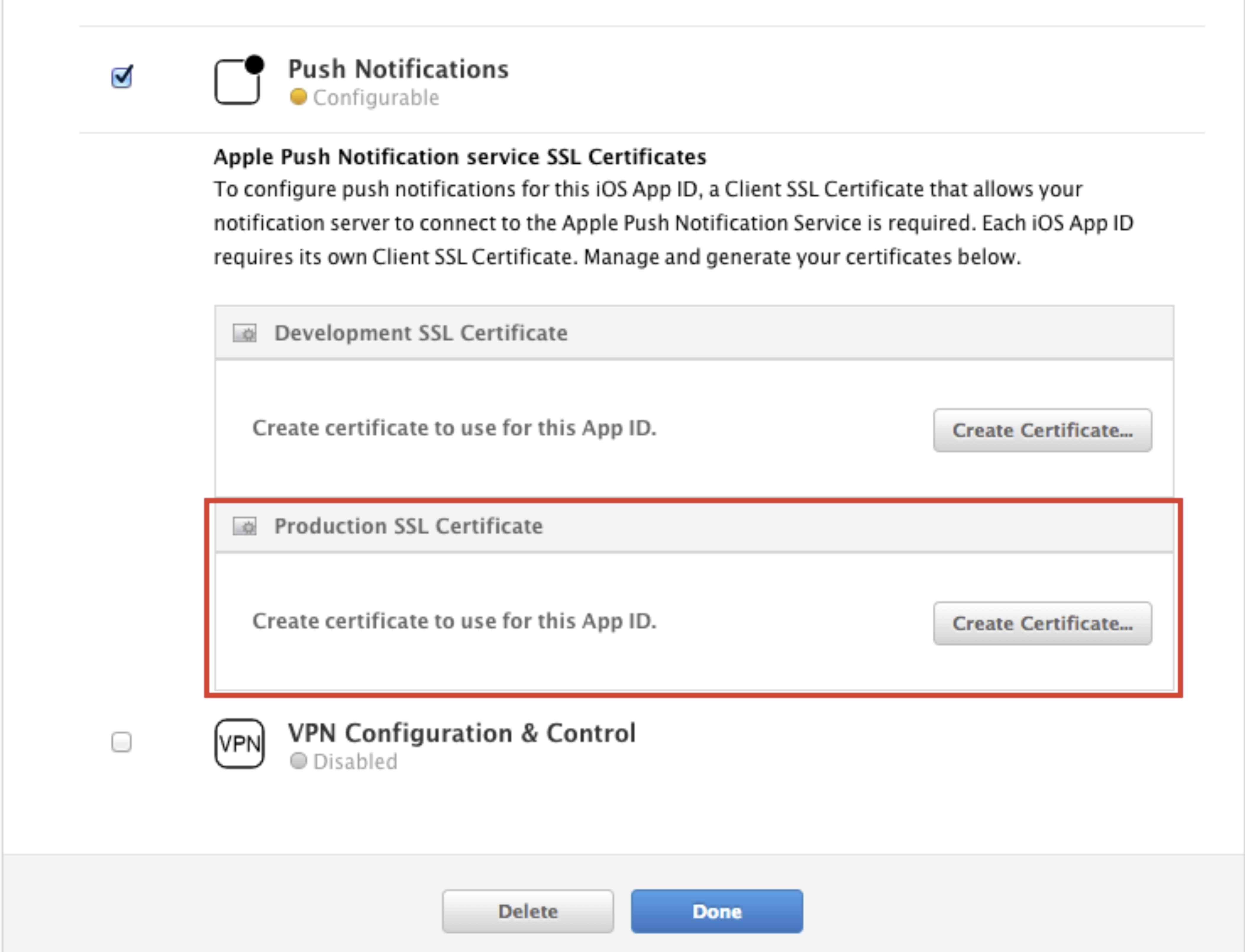Viewport: 1245px width, 952px height.
Task: Create a certificate under Development SSL Certificate
Action: [x=1042, y=430]
